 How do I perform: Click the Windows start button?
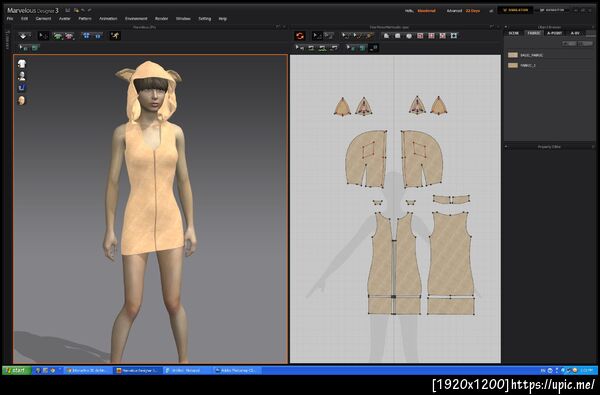point(16,371)
